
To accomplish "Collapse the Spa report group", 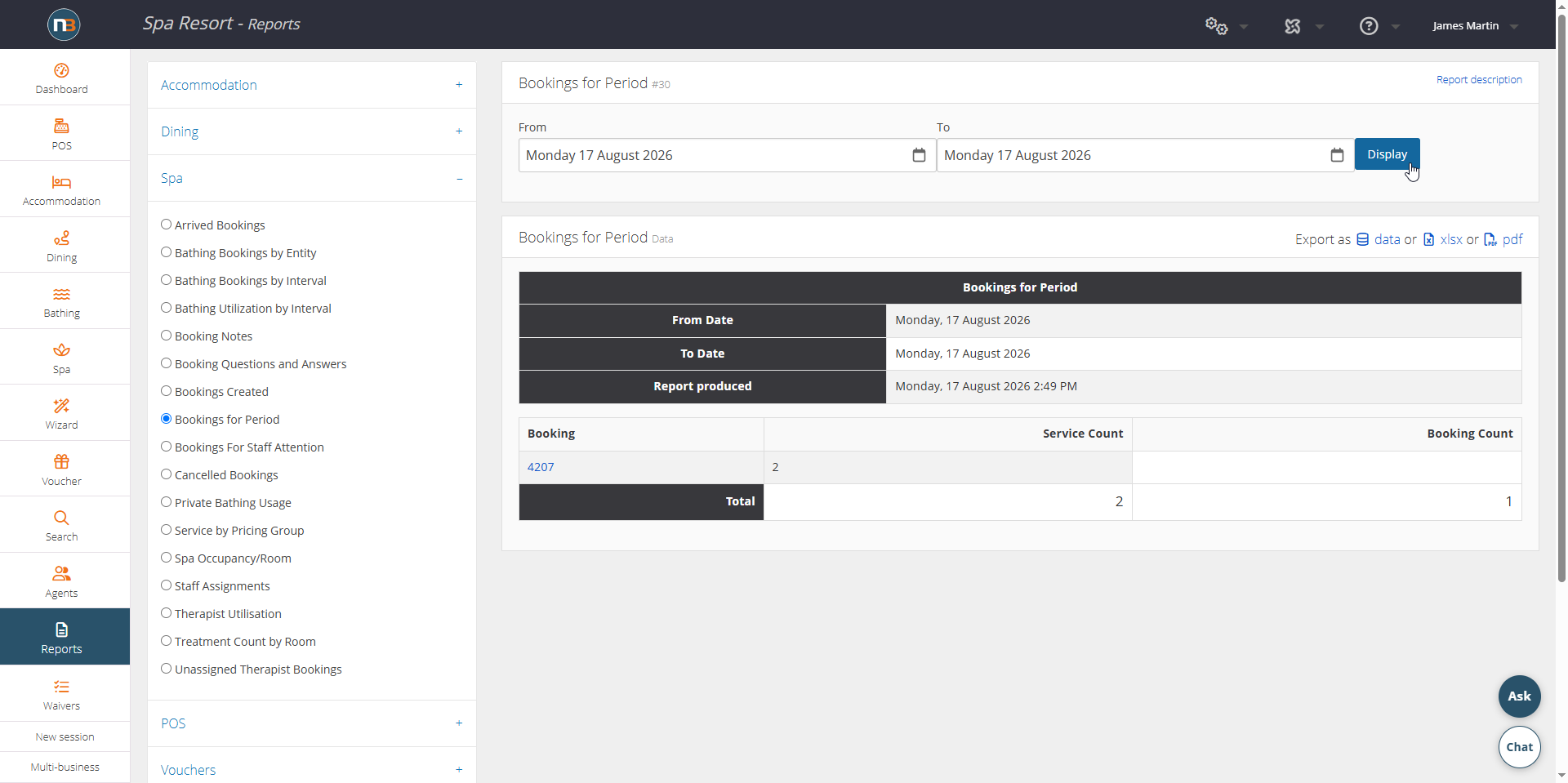I will pyautogui.click(x=312, y=178).
